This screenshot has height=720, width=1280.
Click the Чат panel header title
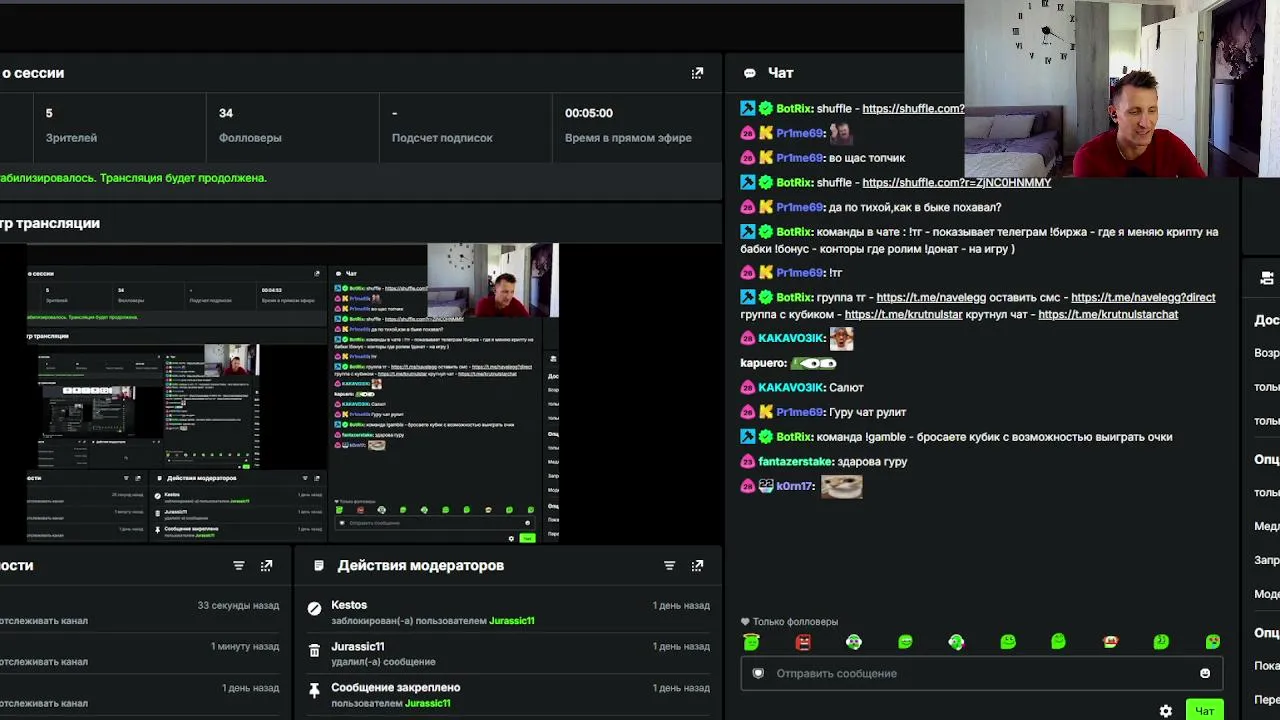(x=780, y=73)
